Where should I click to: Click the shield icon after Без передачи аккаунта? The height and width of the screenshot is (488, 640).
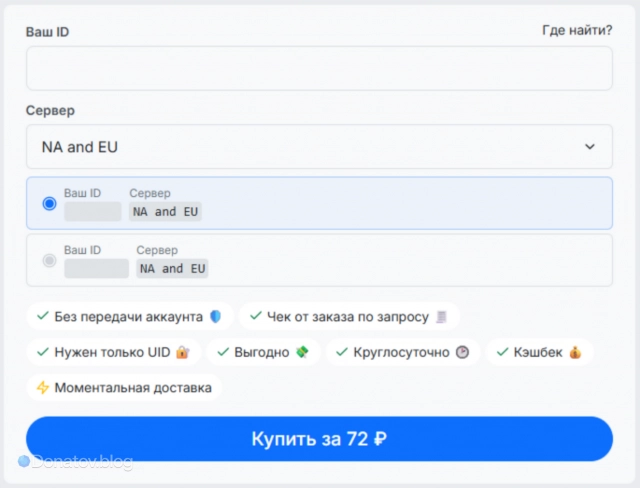coord(215,317)
